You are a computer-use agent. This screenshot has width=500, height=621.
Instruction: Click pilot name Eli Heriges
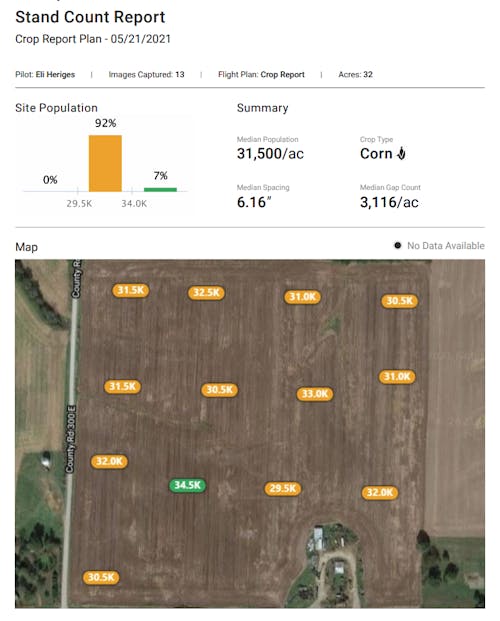[55, 74]
